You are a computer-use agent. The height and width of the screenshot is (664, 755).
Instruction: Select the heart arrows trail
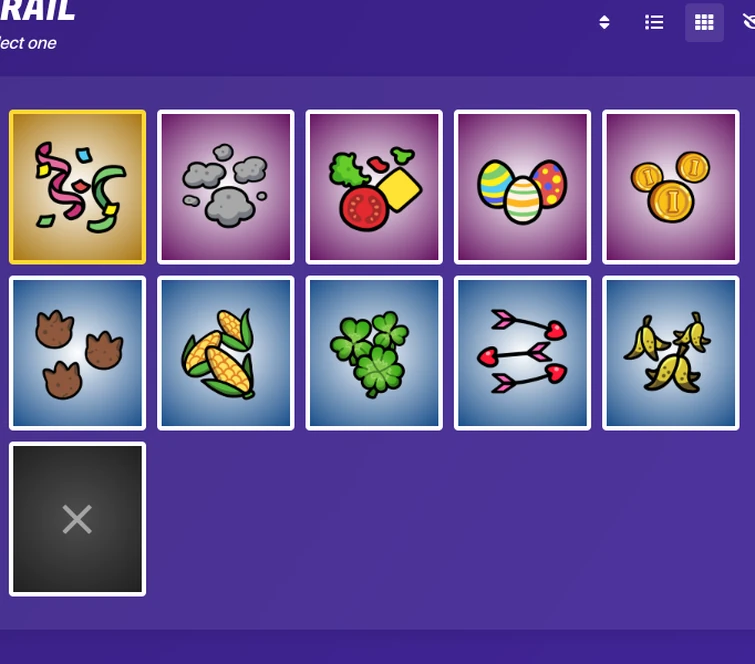pos(522,353)
